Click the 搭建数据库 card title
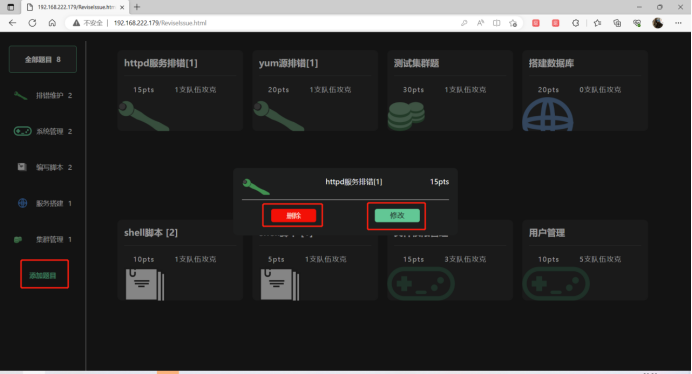The height and width of the screenshot is (374, 692). click(551, 63)
